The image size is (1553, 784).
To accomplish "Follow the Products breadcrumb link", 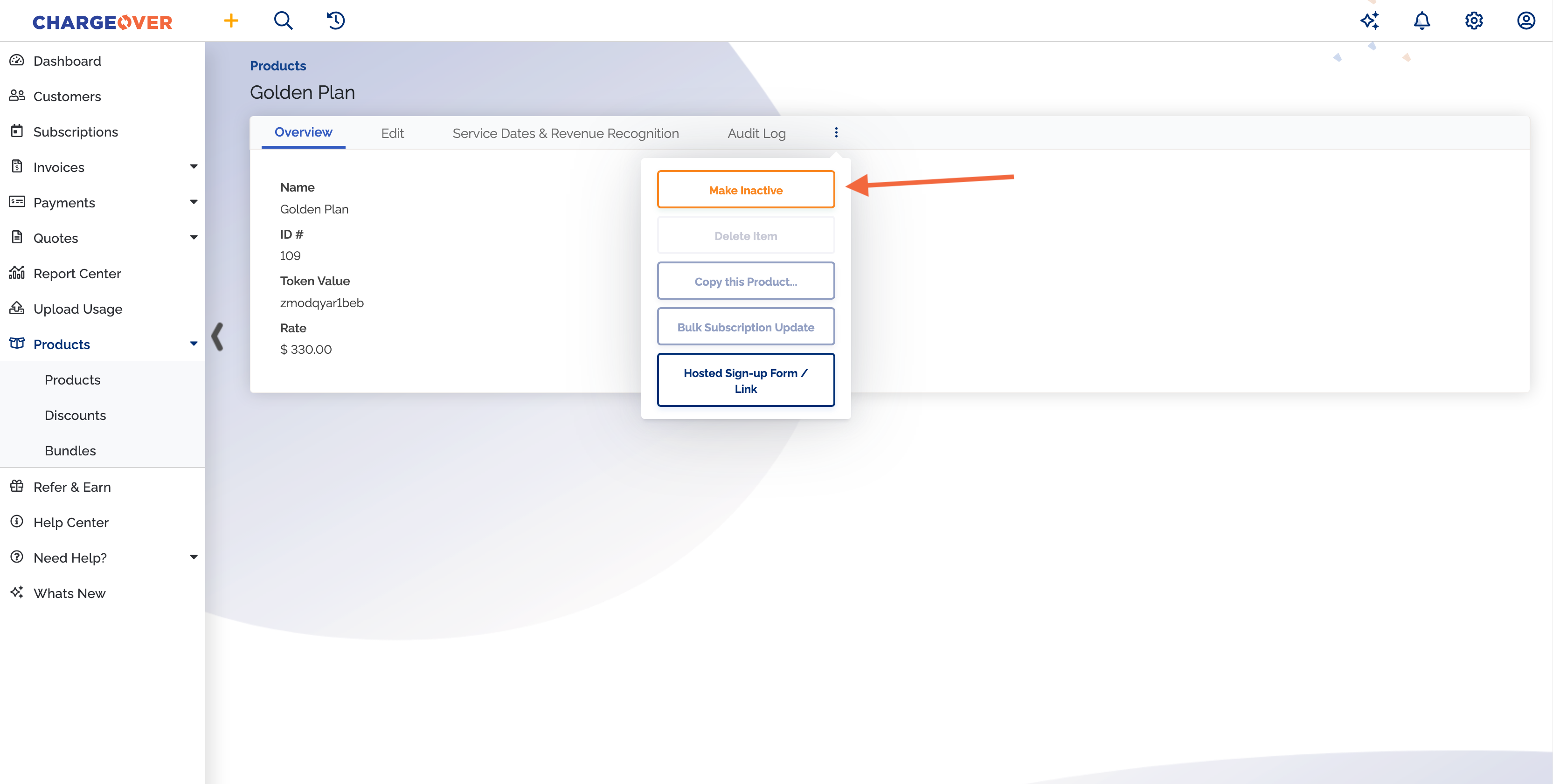I will (278, 66).
